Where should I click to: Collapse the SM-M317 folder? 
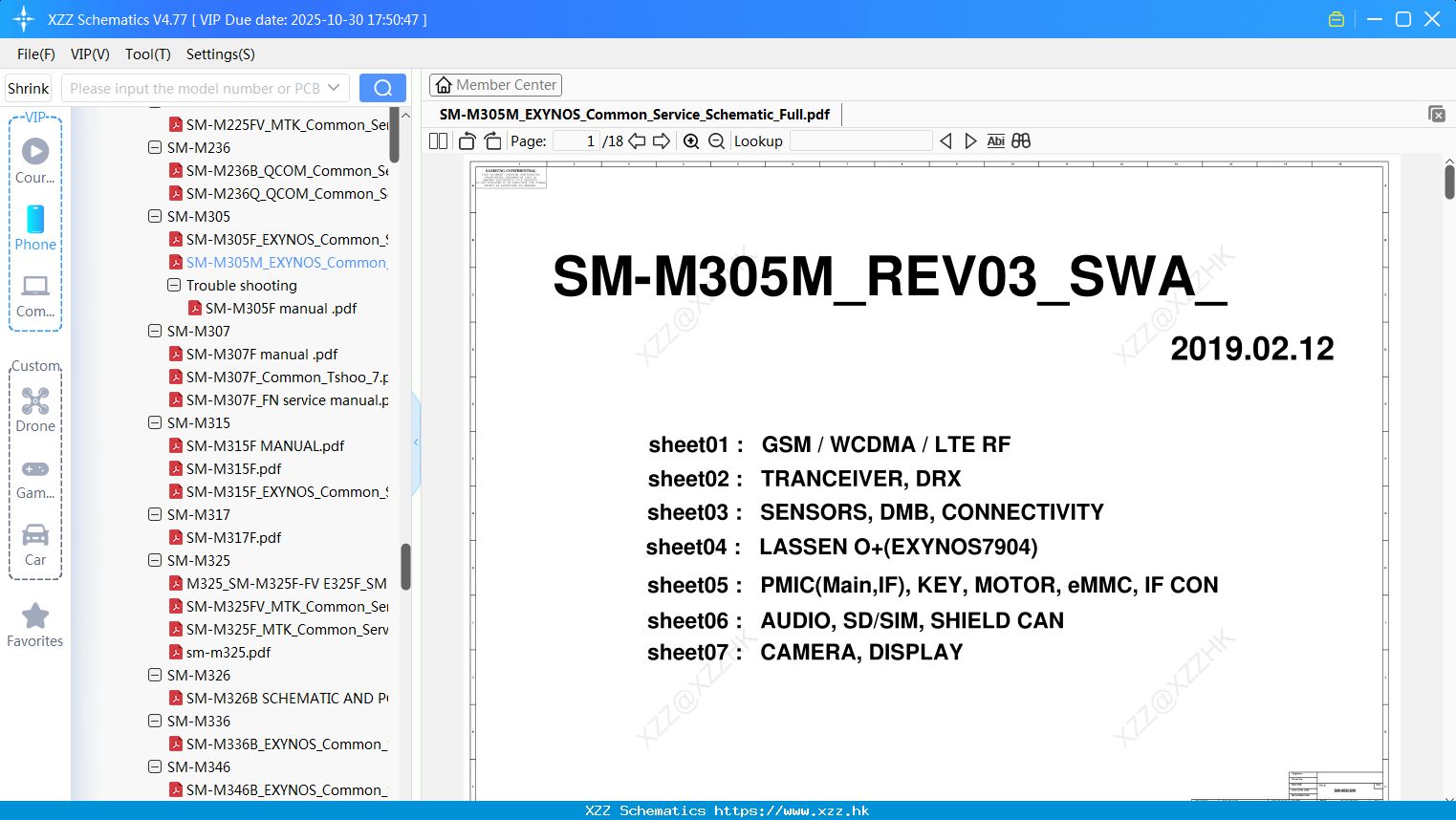point(155,514)
